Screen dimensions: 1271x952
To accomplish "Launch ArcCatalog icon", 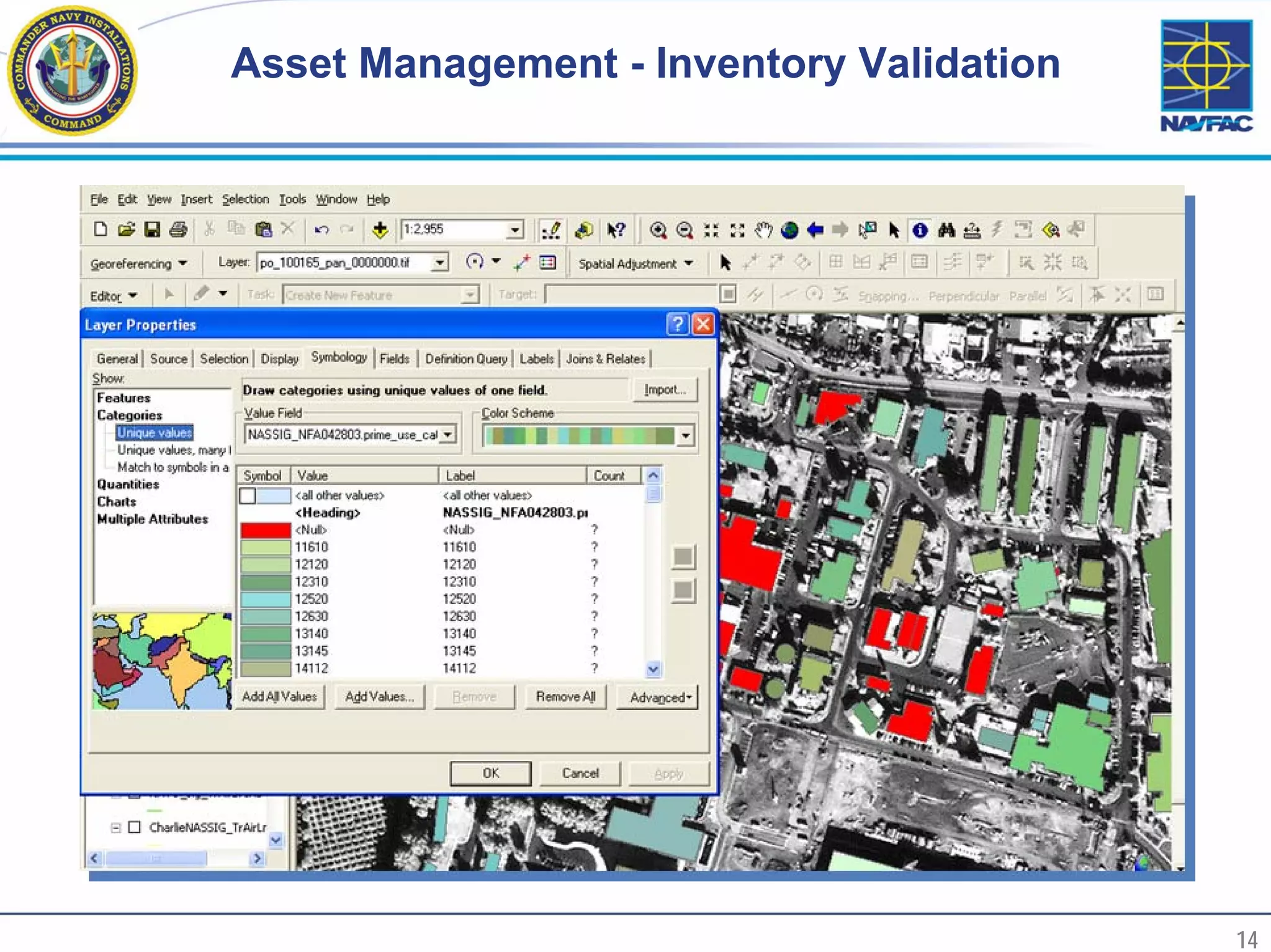I will 583,230.
